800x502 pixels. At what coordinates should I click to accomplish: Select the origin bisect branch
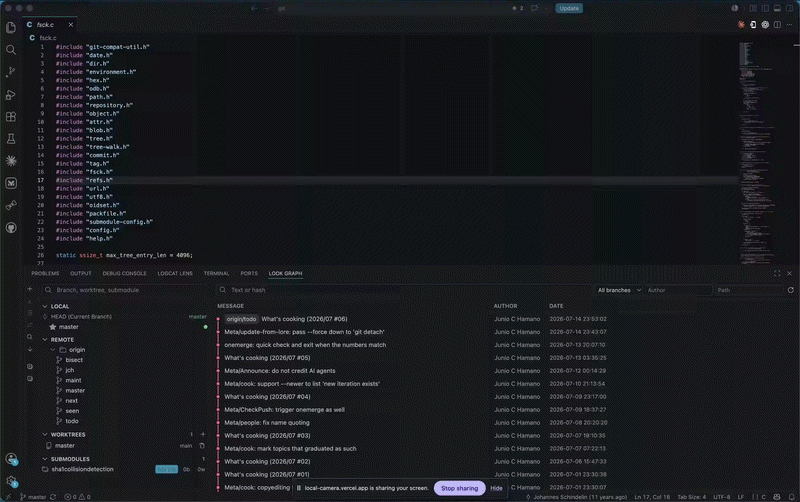[74, 360]
